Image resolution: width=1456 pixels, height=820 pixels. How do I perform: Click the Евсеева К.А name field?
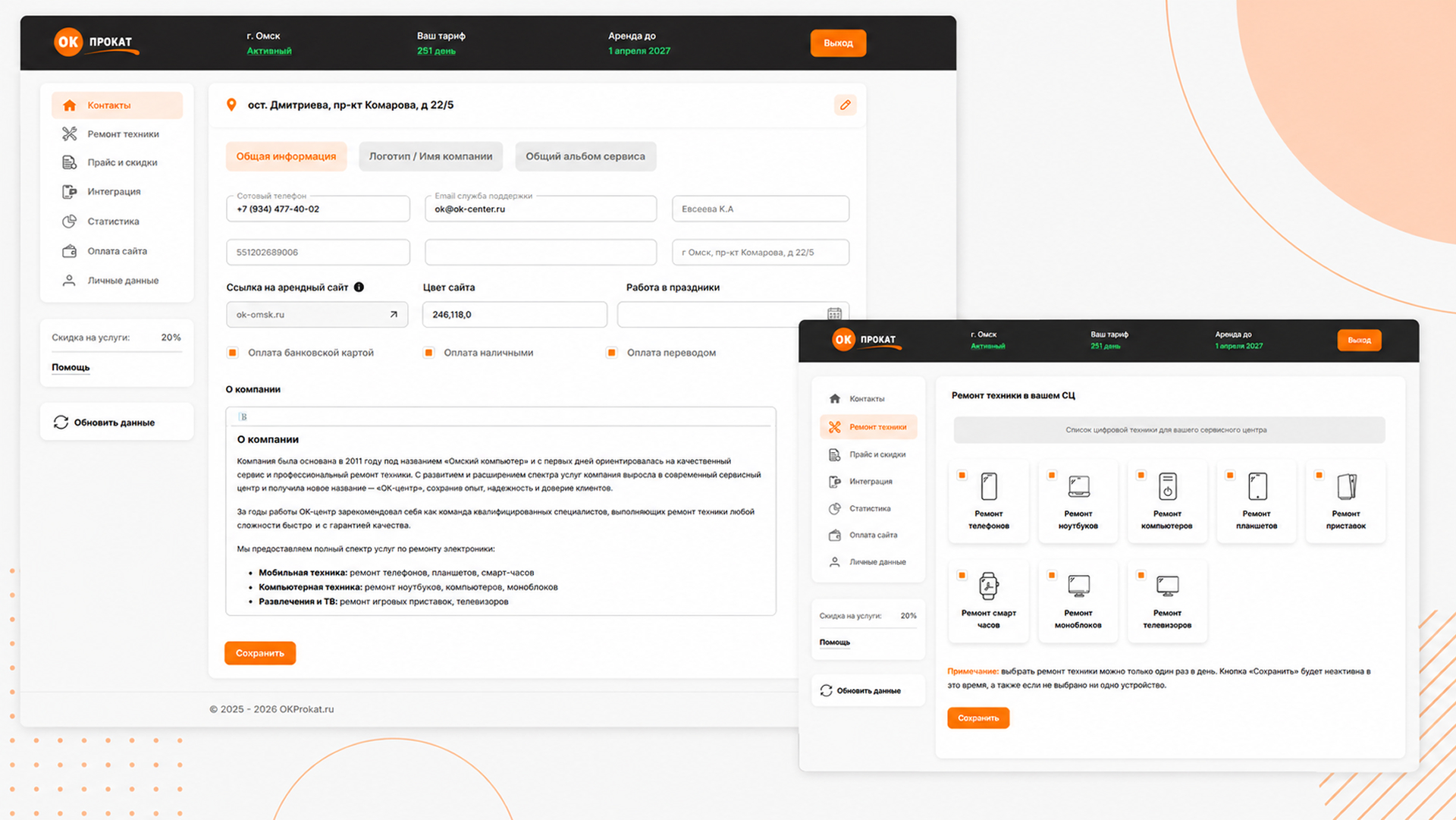[x=761, y=209]
